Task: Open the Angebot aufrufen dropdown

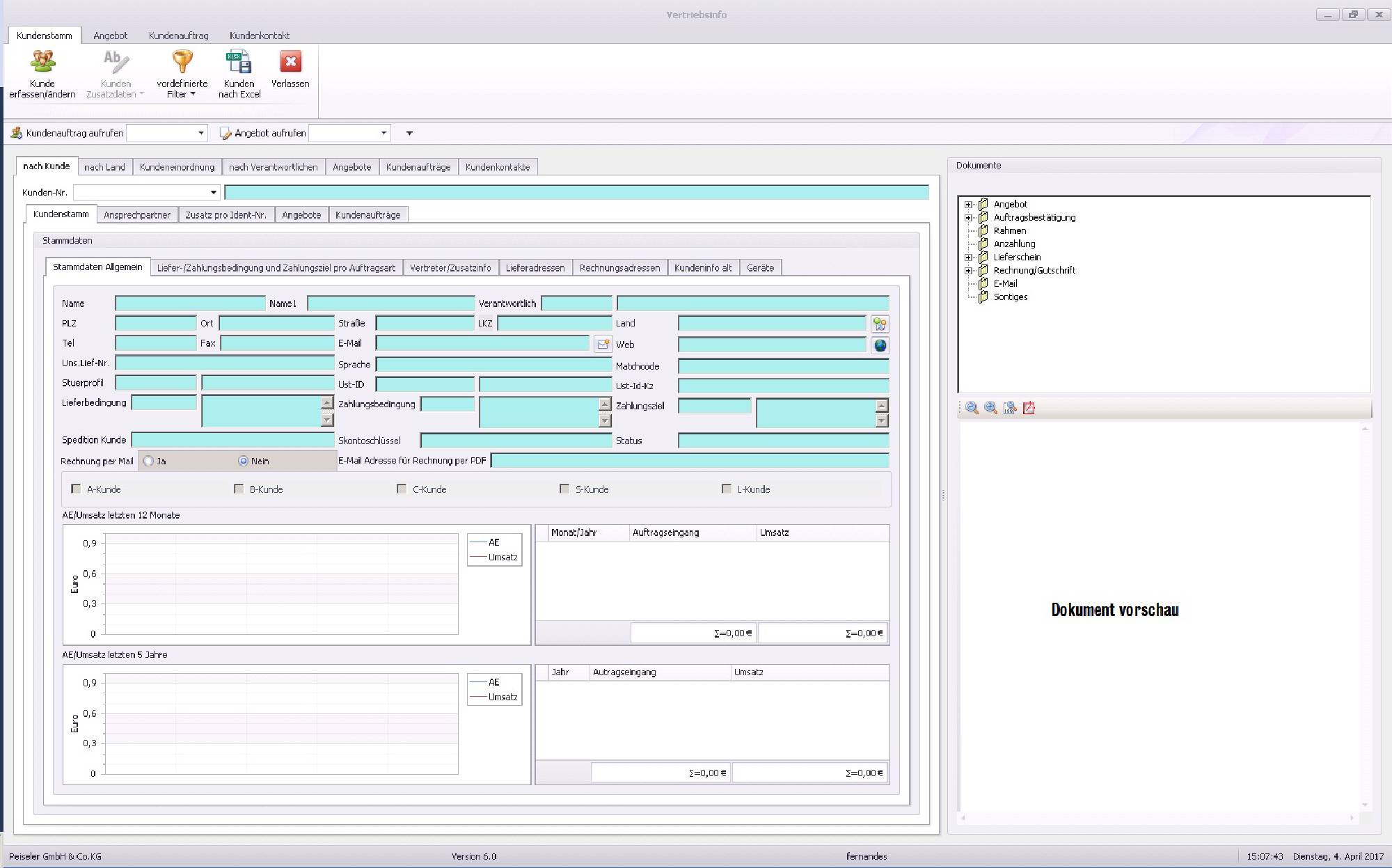Action: click(x=383, y=133)
